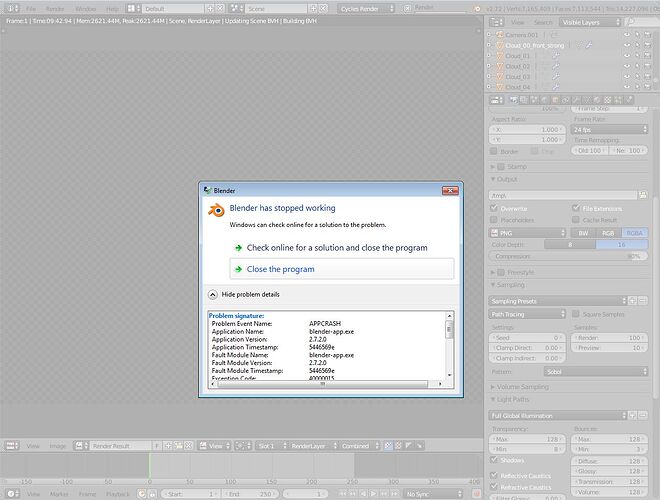Toggle renderability camera icon for Cloud_03
This screenshot has width=660, height=500.
(647, 77)
